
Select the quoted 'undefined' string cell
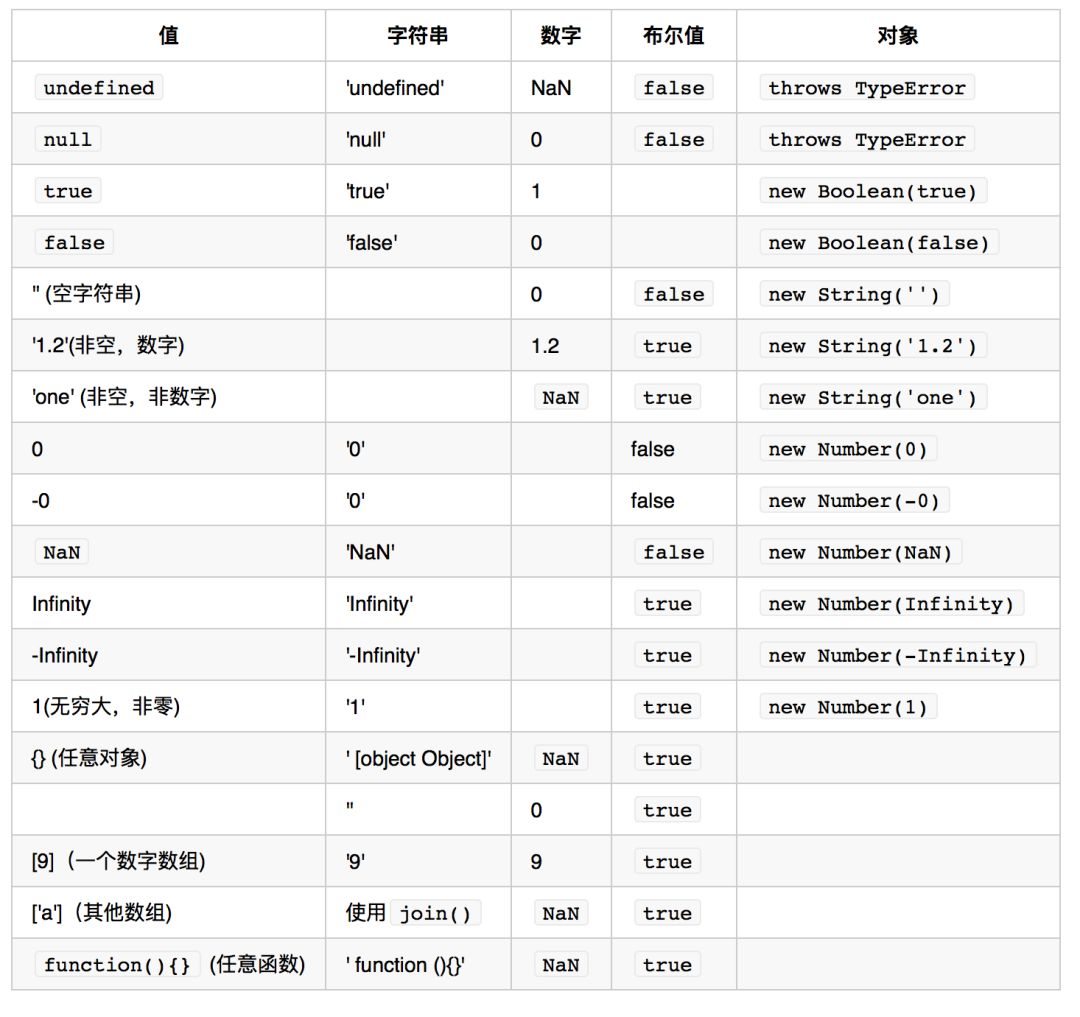(x=395, y=88)
